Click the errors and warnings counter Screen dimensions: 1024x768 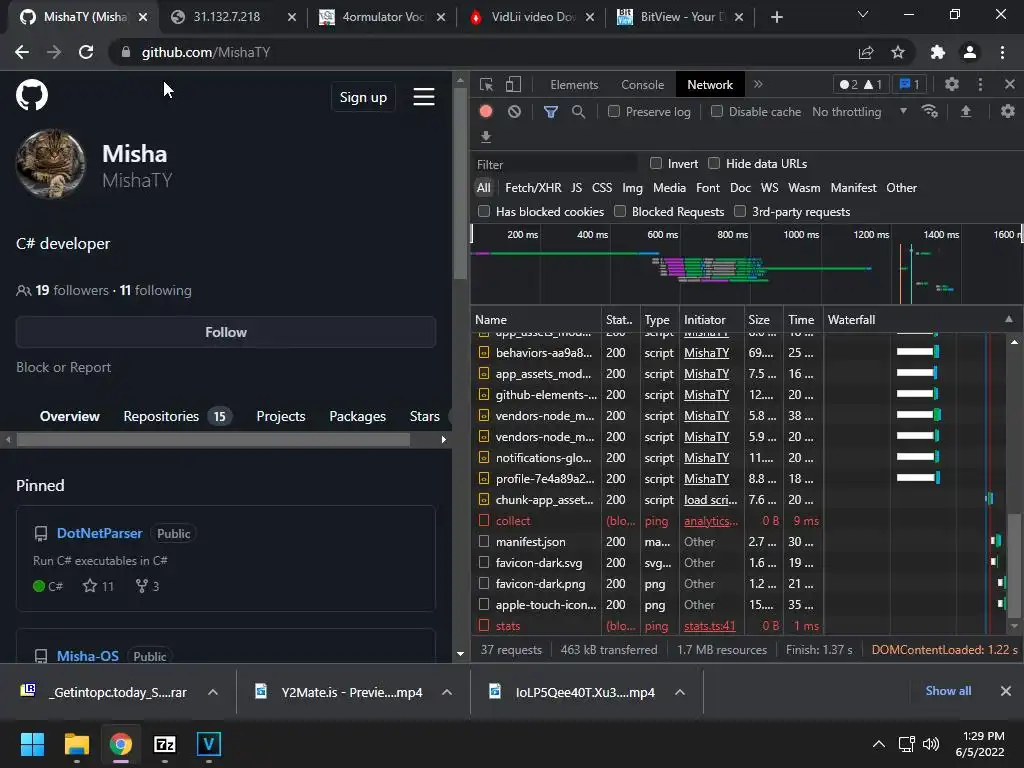pos(861,84)
